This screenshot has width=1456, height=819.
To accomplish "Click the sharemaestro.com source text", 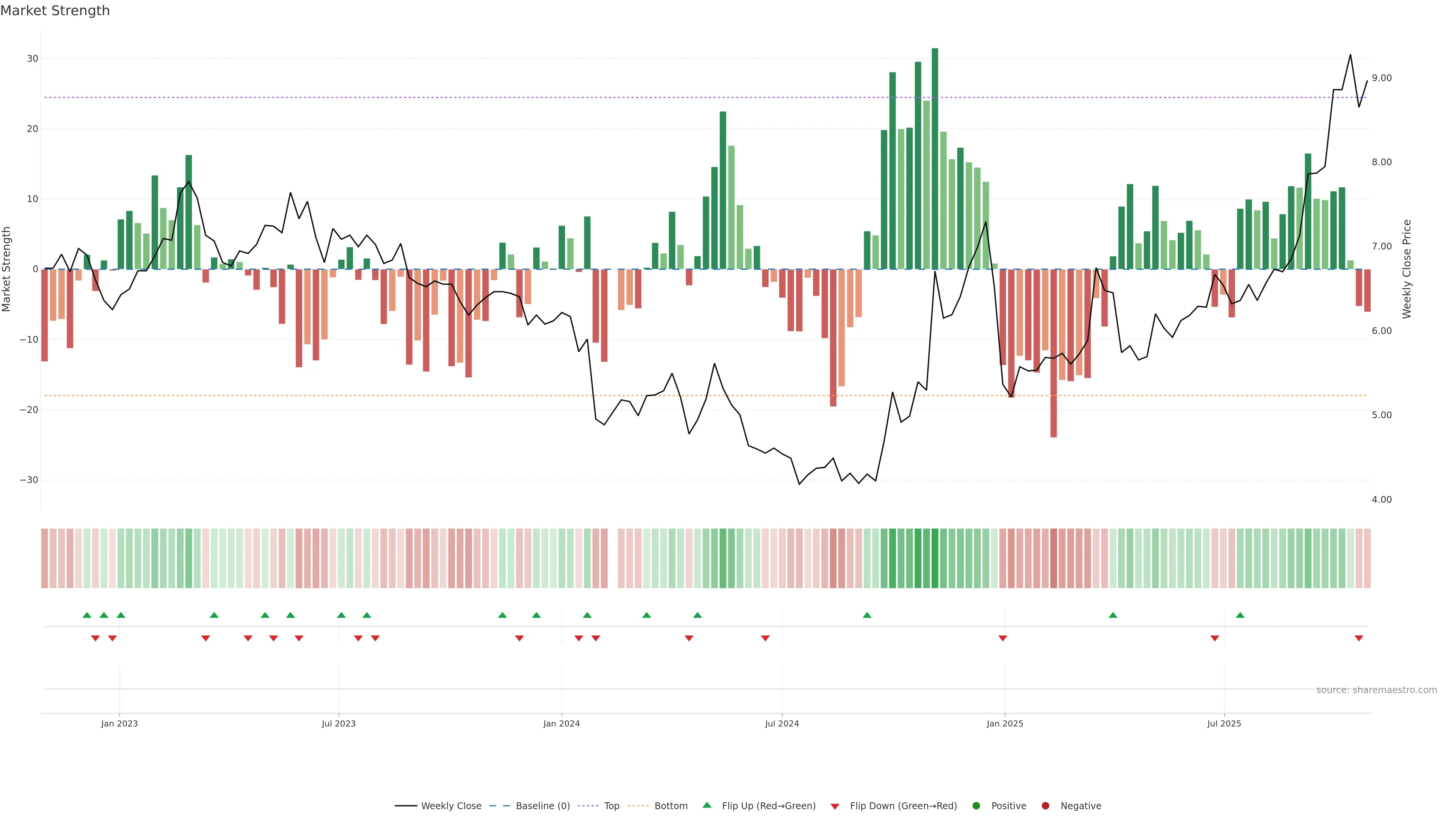I will click(x=1376, y=690).
